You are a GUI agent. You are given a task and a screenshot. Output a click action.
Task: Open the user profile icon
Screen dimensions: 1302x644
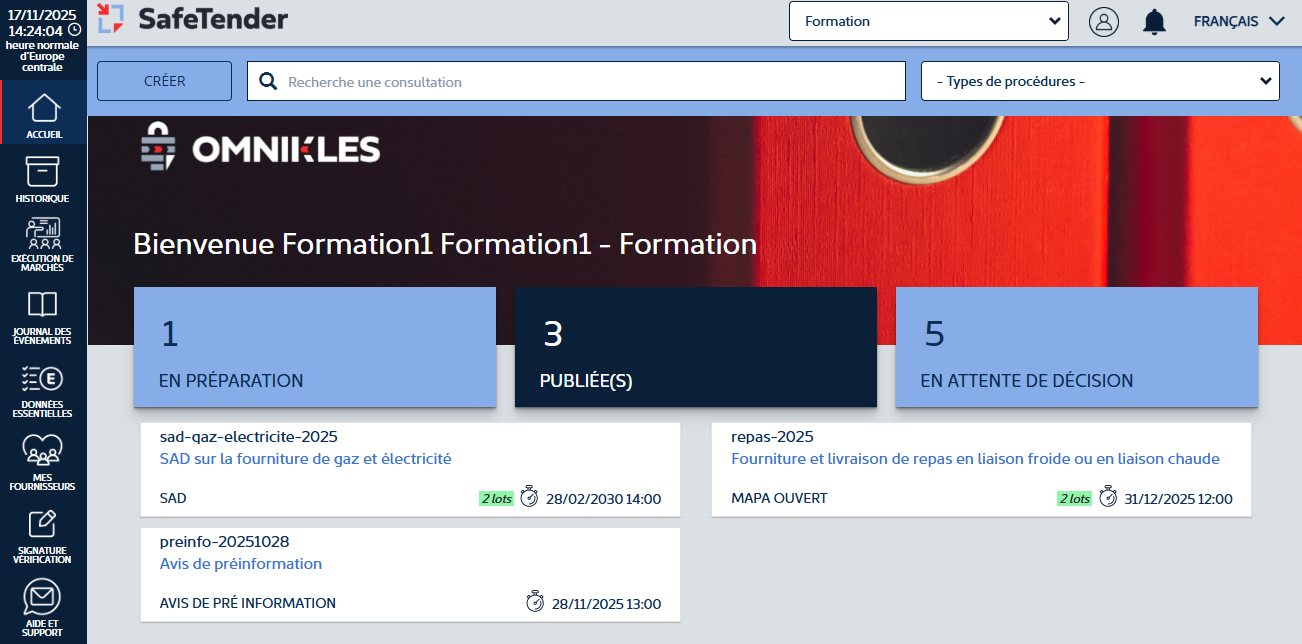(1104, 22)
